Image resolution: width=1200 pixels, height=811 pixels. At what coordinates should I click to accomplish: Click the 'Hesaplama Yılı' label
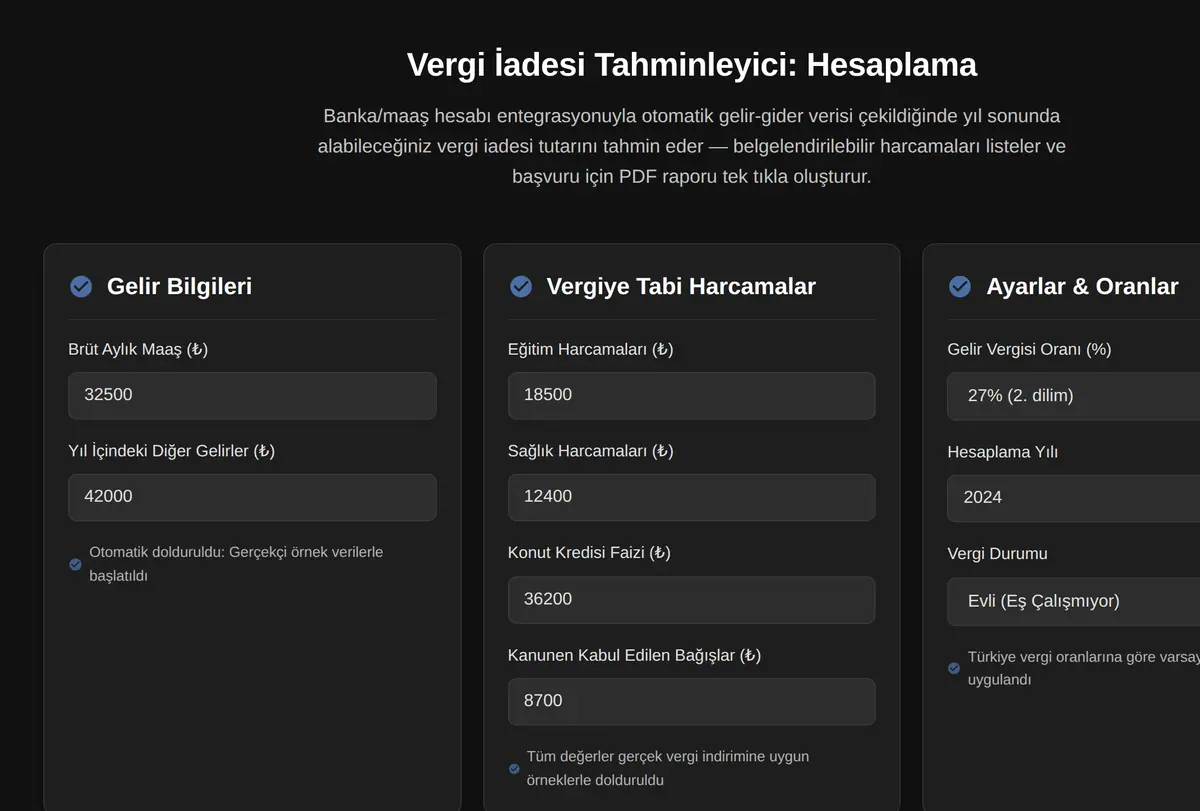pos(1003,452)
